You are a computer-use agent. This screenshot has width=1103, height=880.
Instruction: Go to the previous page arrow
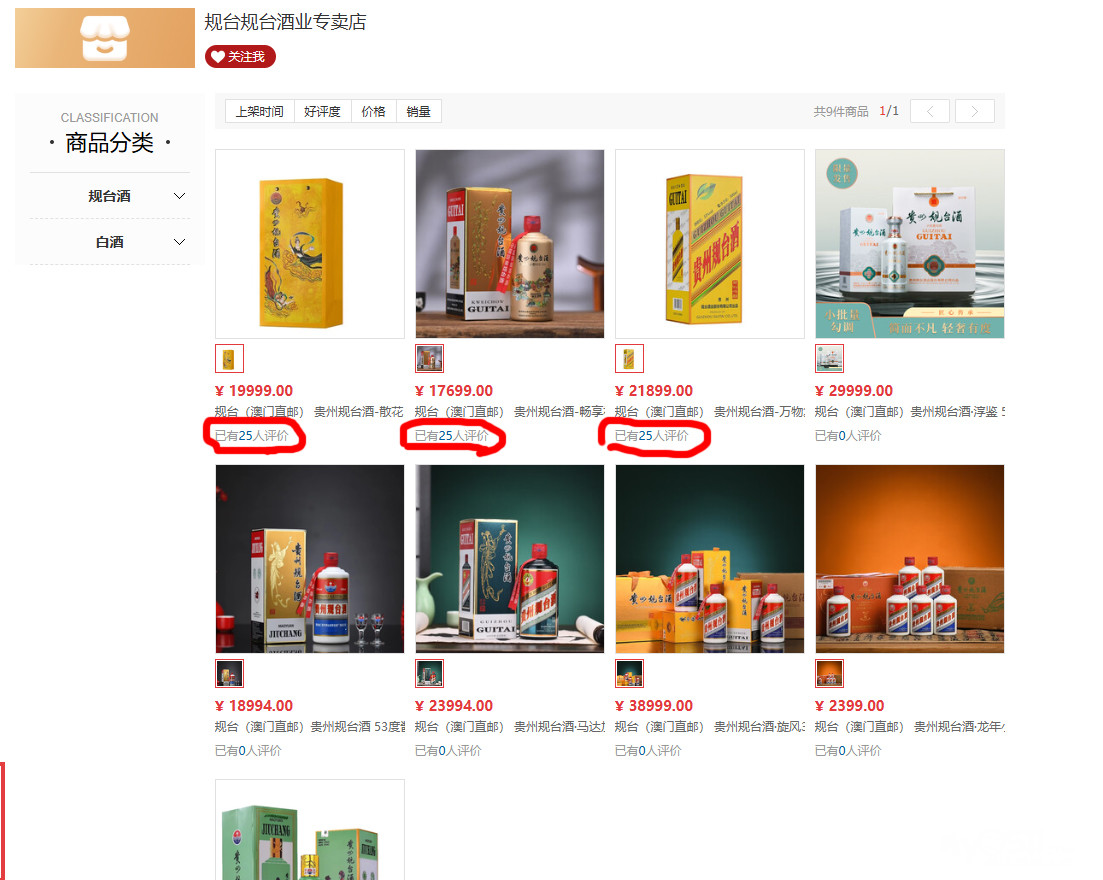pos(929,112)
